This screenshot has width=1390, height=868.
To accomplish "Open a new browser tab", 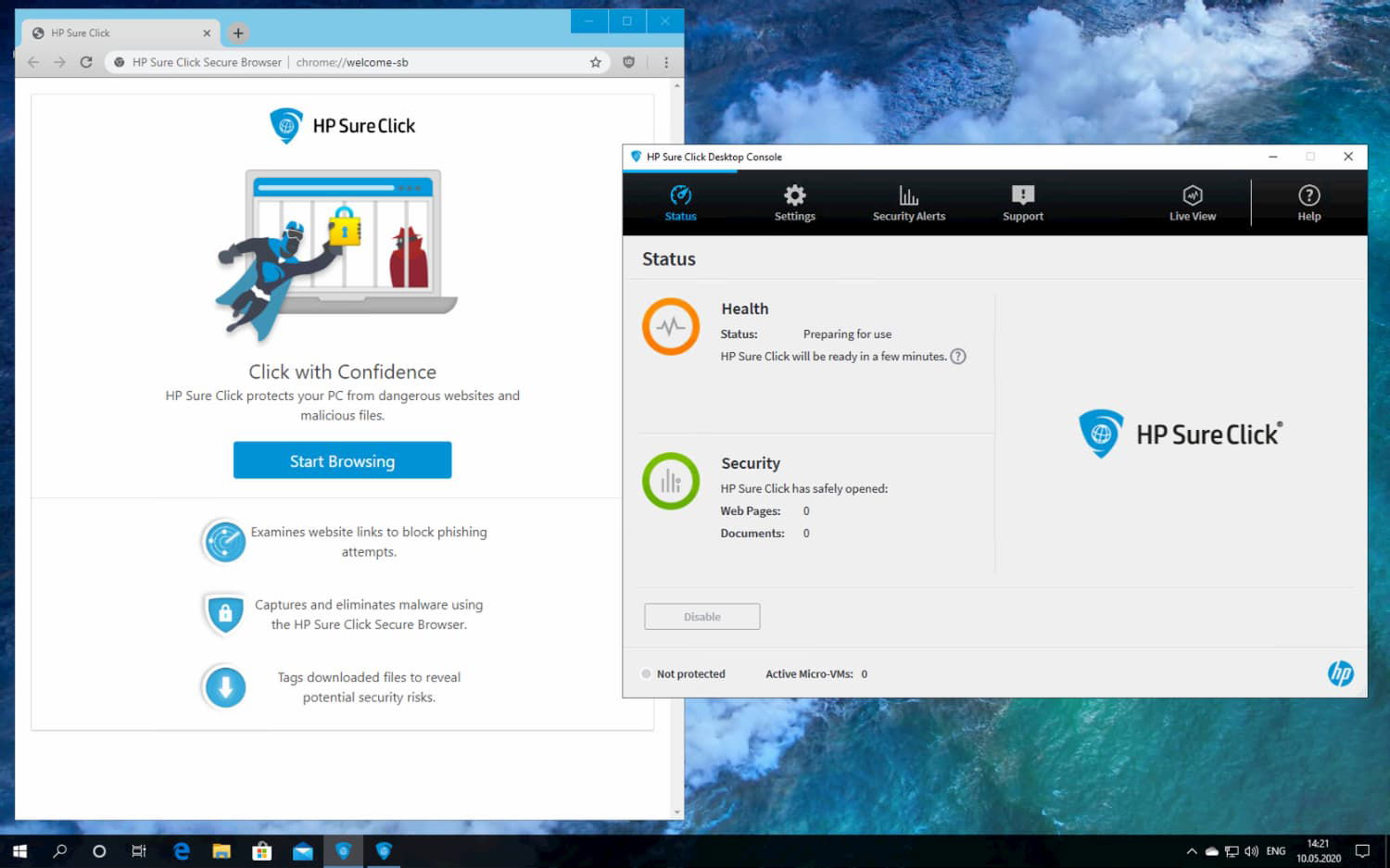I will (x=238, y=31).
